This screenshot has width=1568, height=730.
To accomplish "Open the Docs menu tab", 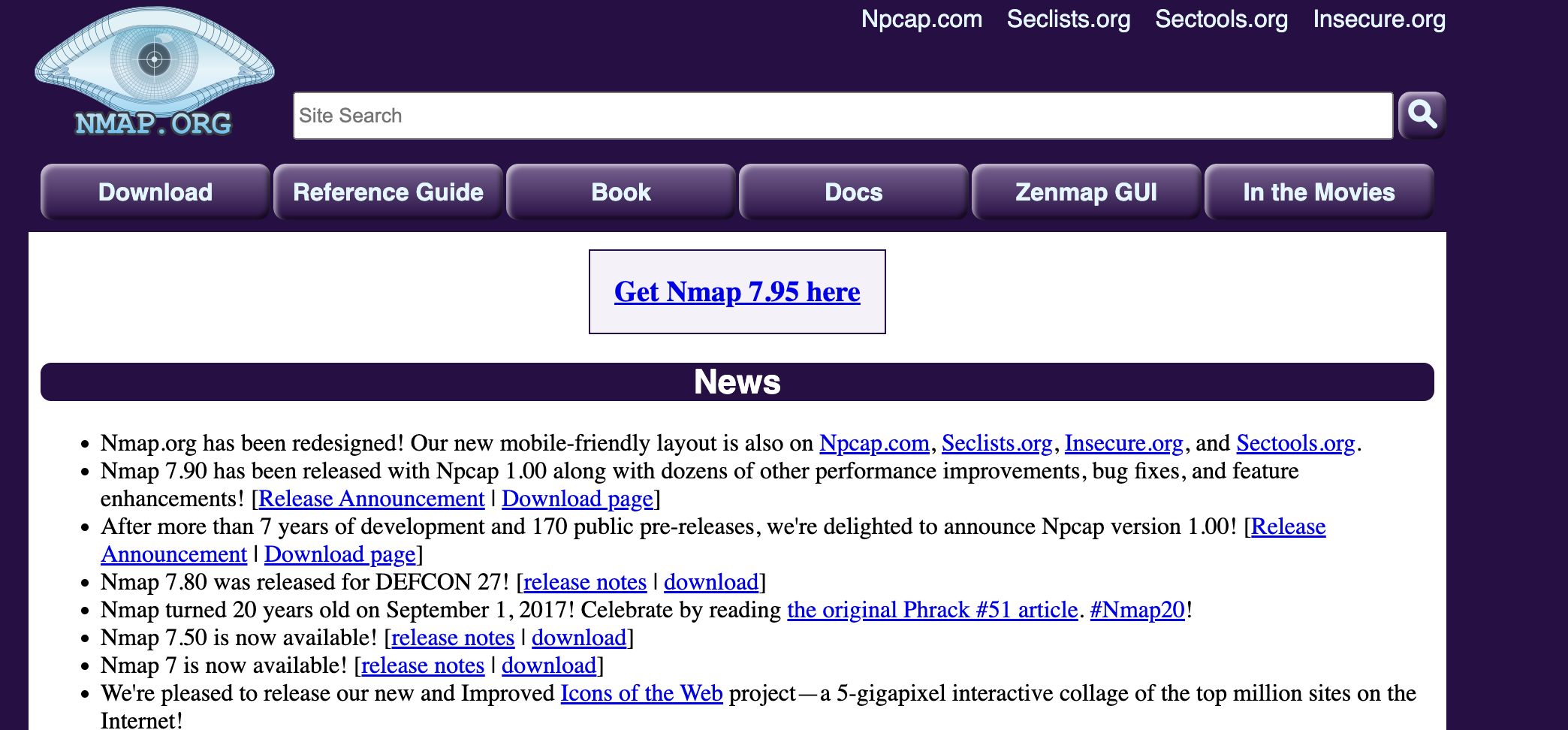I will point(854,192).
